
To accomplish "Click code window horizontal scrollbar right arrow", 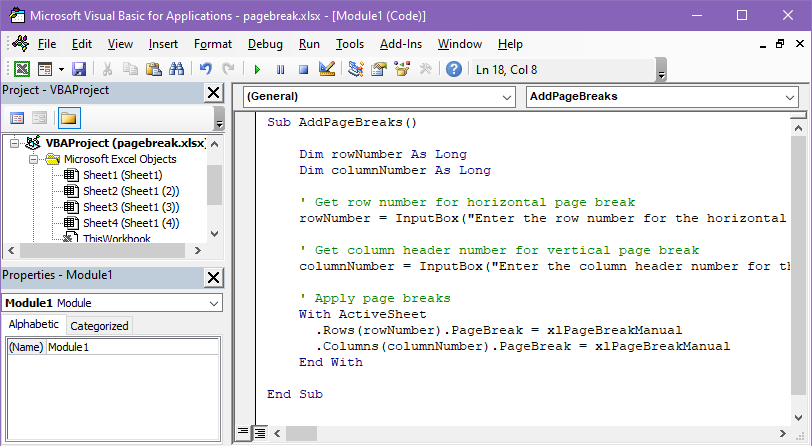I will pos(782,433).
